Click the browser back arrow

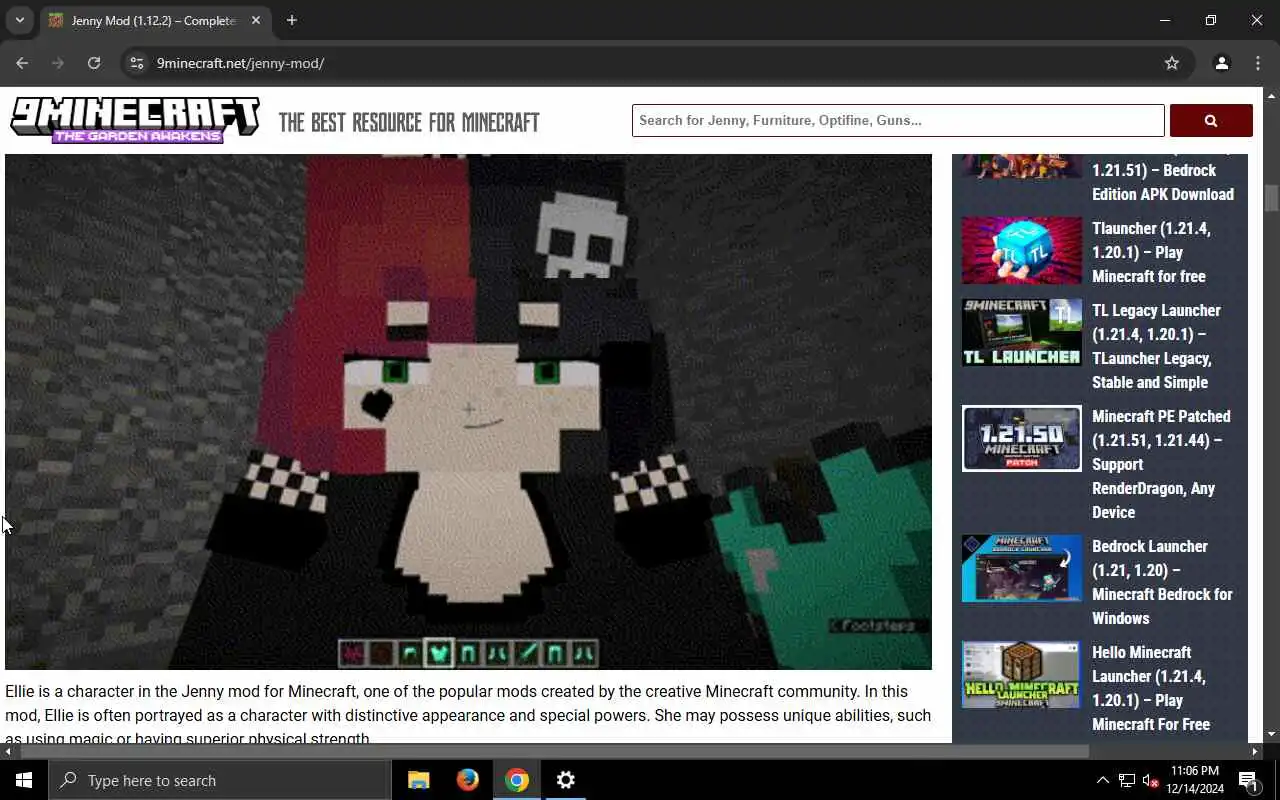click(x=22, y=63)
